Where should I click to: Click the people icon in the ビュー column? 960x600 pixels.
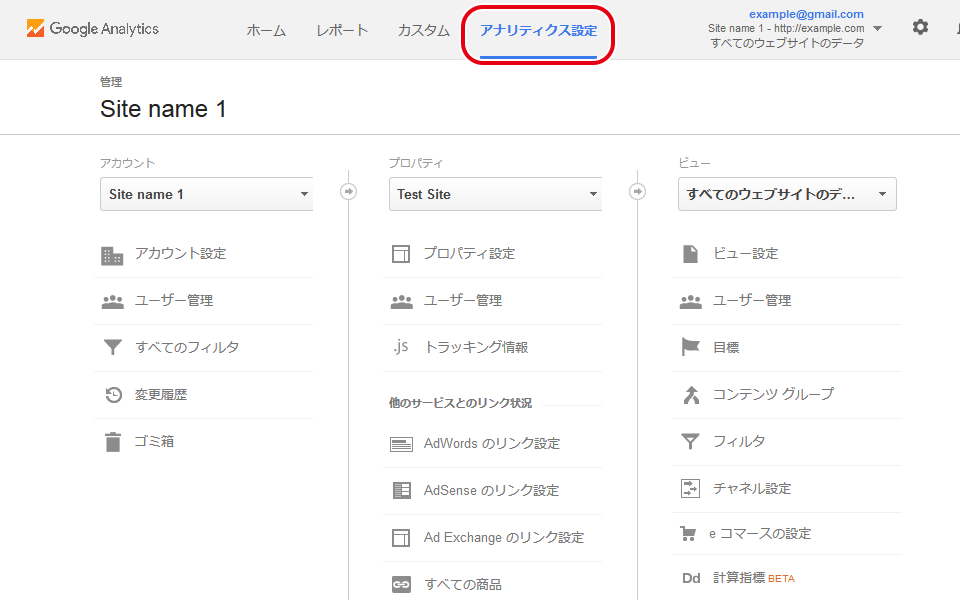(691, 301)
